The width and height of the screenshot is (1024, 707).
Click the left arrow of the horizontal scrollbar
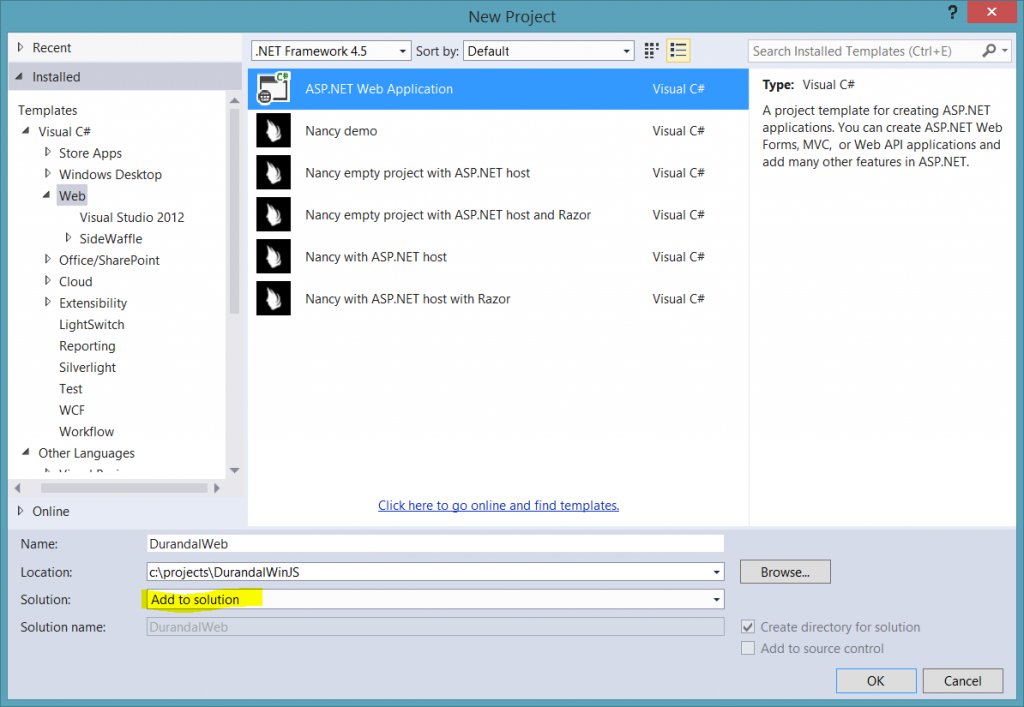coord(17,488)
